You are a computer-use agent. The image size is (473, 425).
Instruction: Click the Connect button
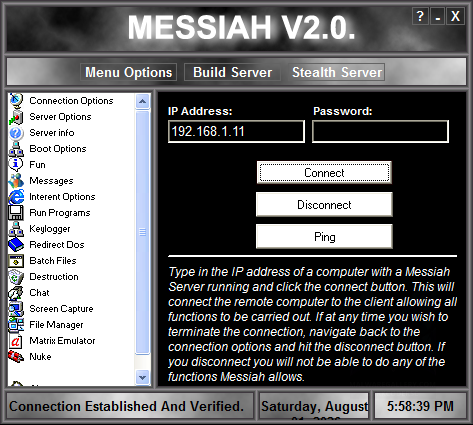(x=324, y=173)
